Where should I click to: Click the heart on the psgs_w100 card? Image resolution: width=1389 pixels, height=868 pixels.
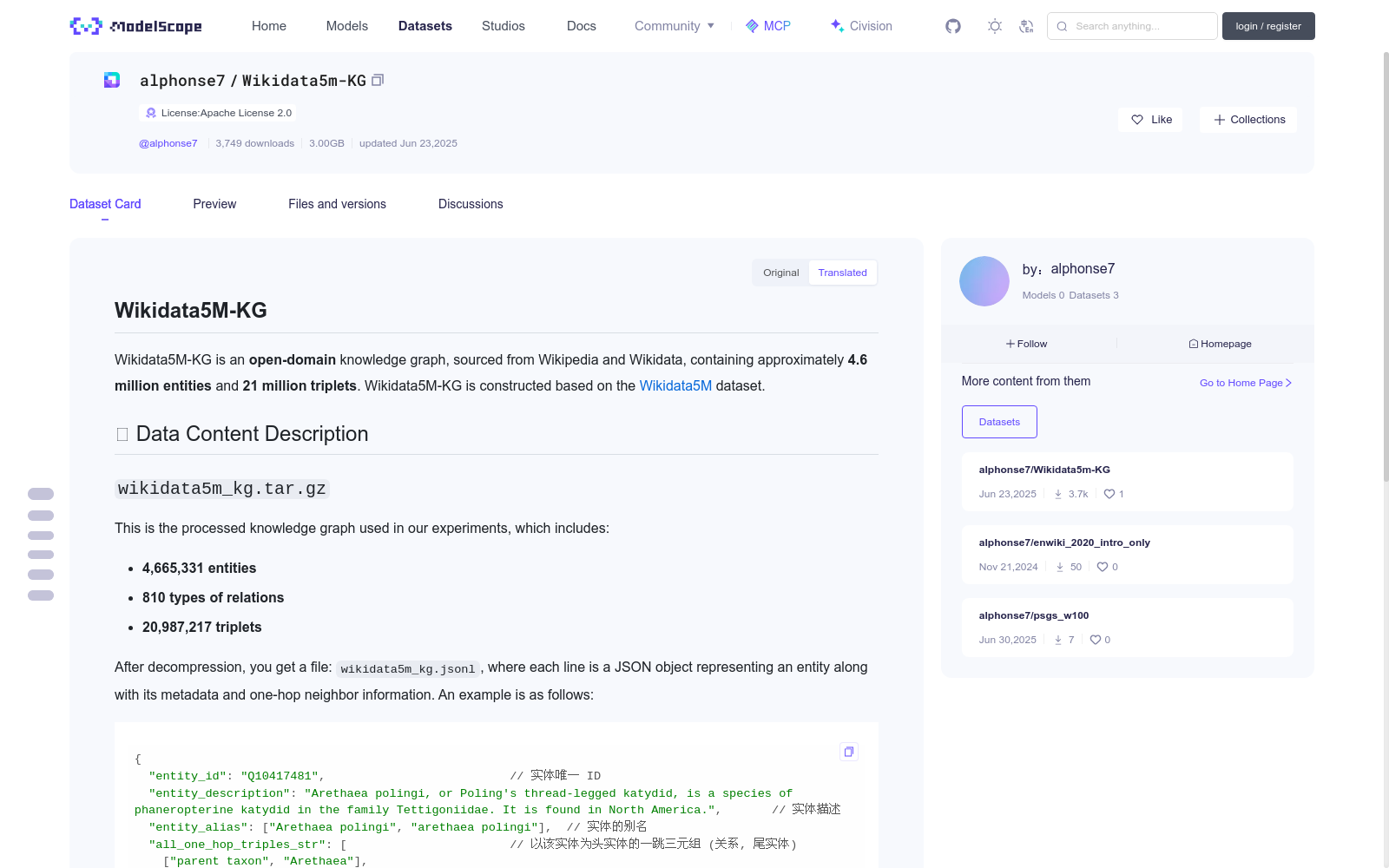pos(1095,640)
